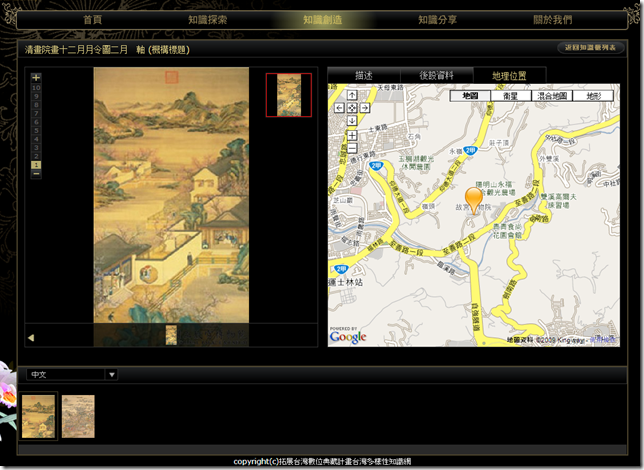Image resolution: width=644 pixels, height=470 pixels.
Task: Click the navigator overview thumbnail with red frame
Action: tap(289, 95)
